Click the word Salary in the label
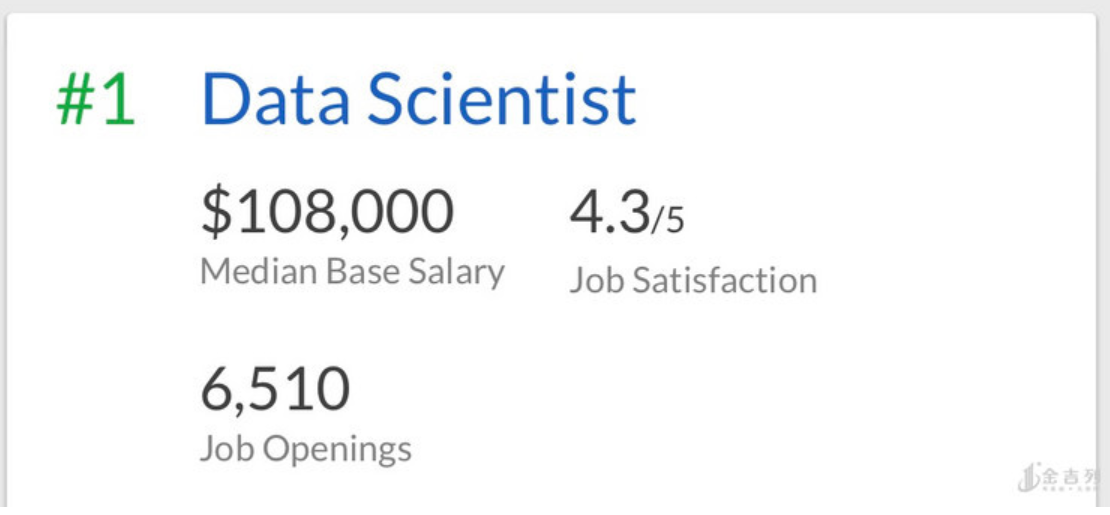The height and width of the screenshot is (515, 1110). 456,271
